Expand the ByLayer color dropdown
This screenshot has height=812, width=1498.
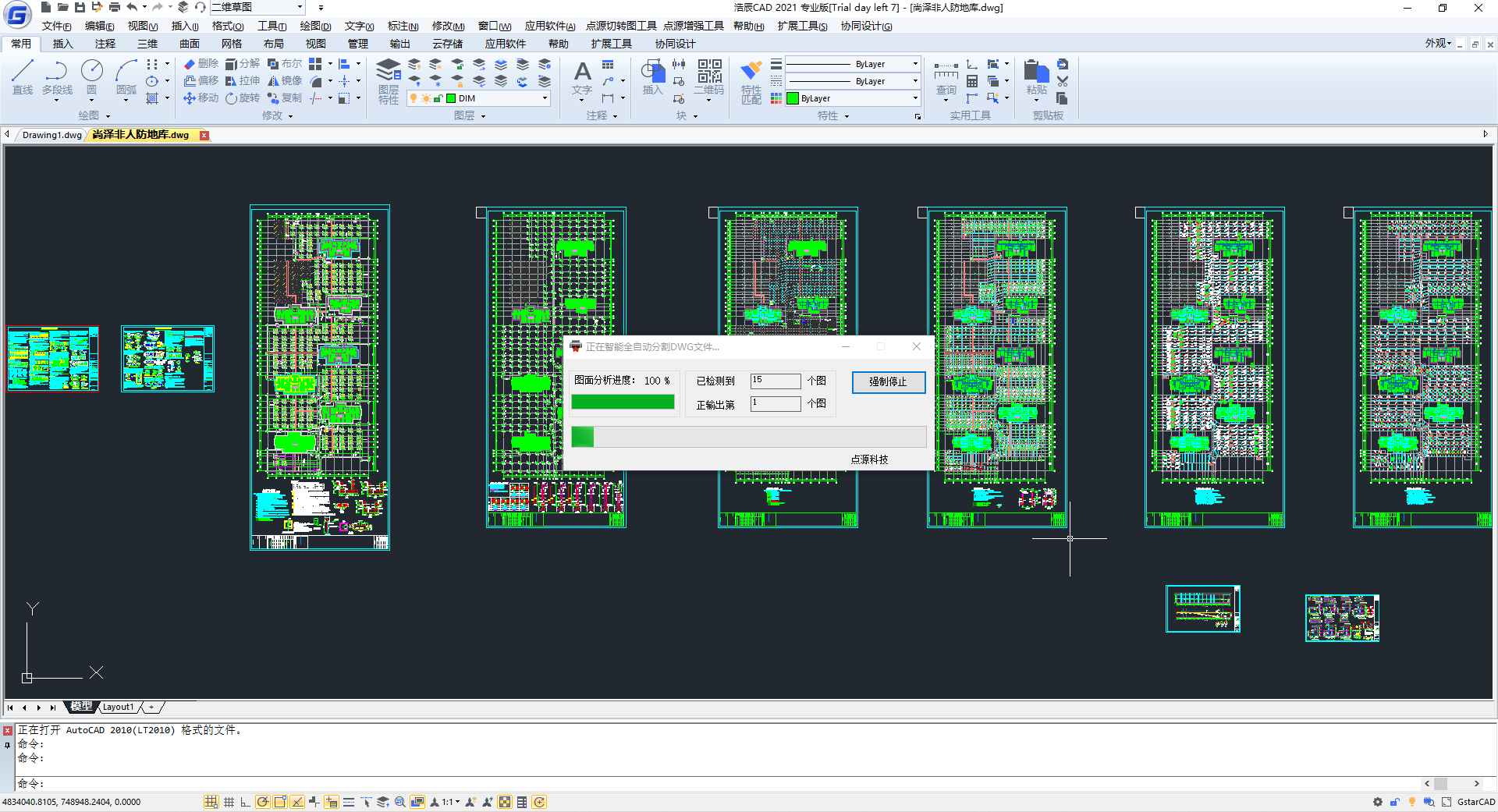[914, 98]
